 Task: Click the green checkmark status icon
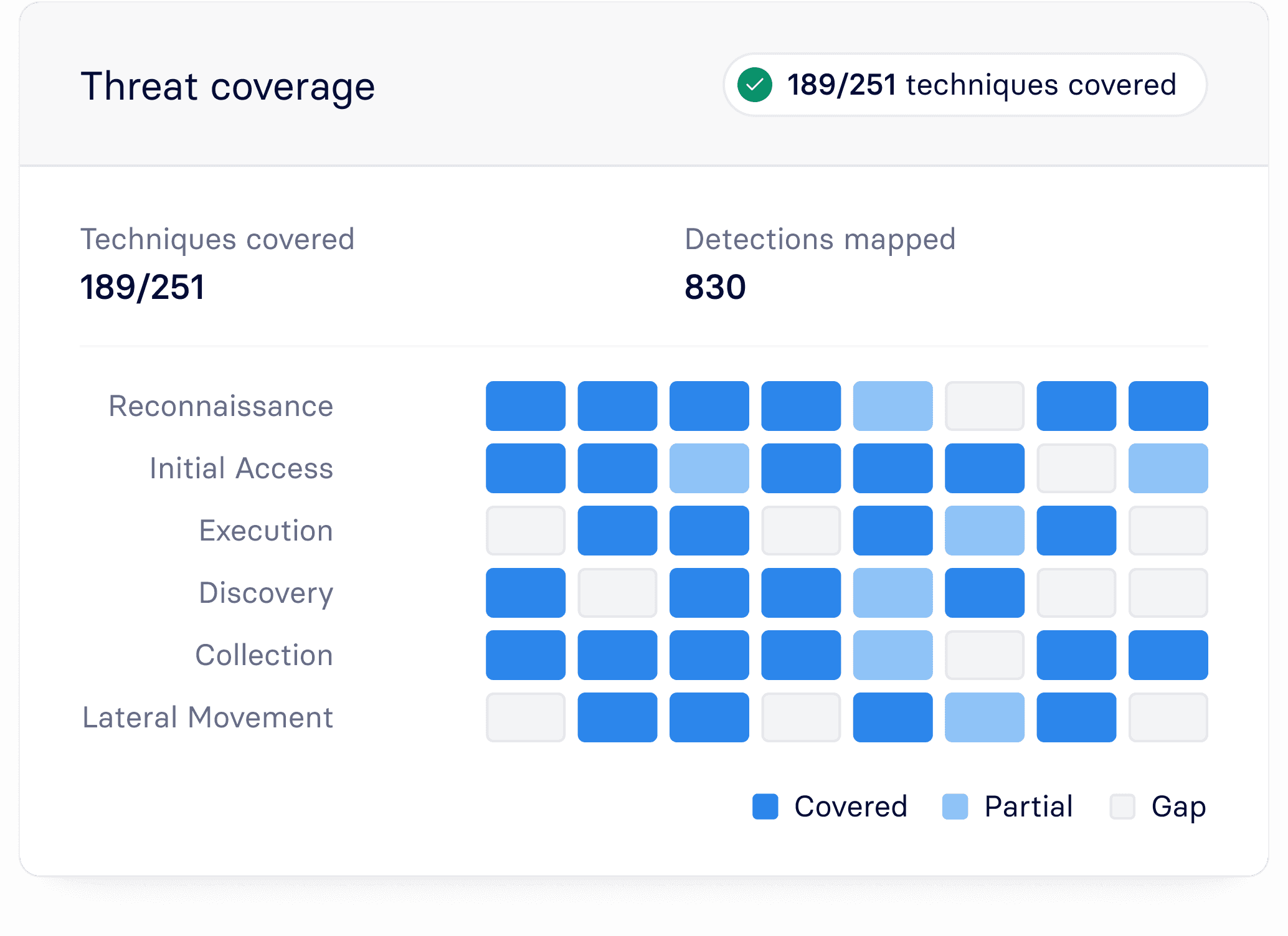pyautogui.click(x=754, y=85)
